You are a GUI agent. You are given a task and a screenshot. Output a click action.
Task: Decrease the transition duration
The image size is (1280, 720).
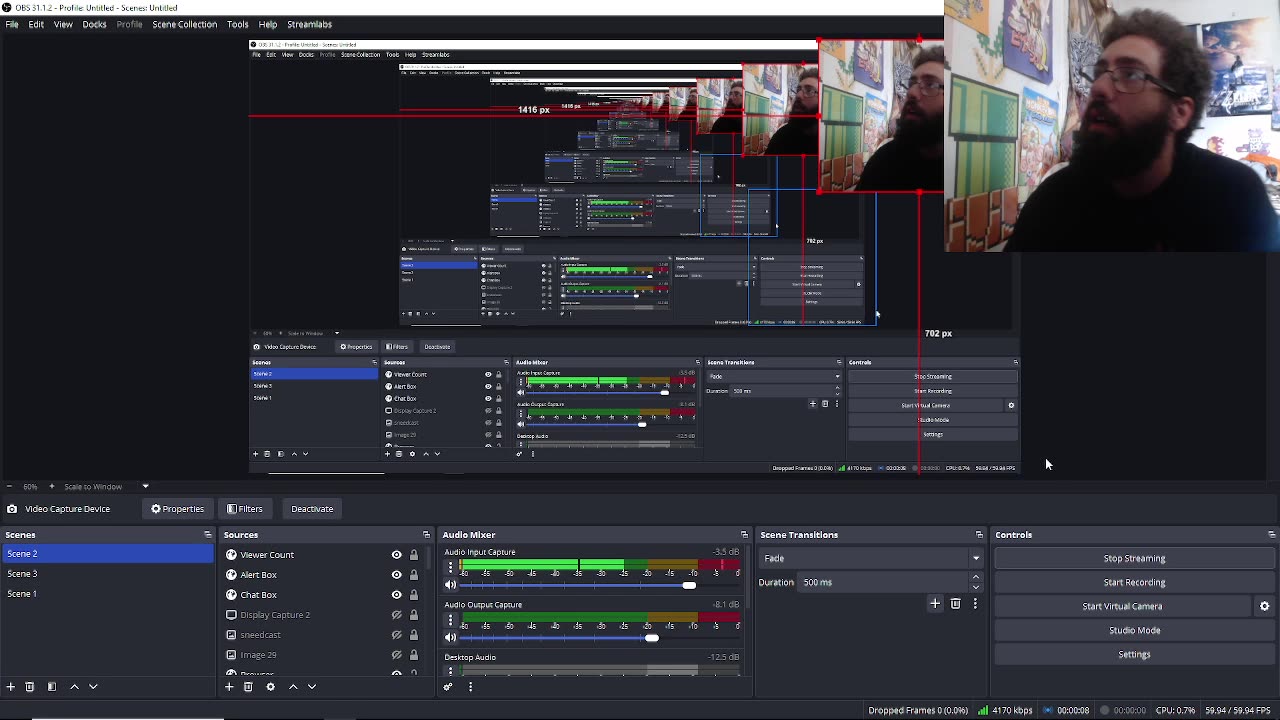pyautogui.click(x=976, y=587)
